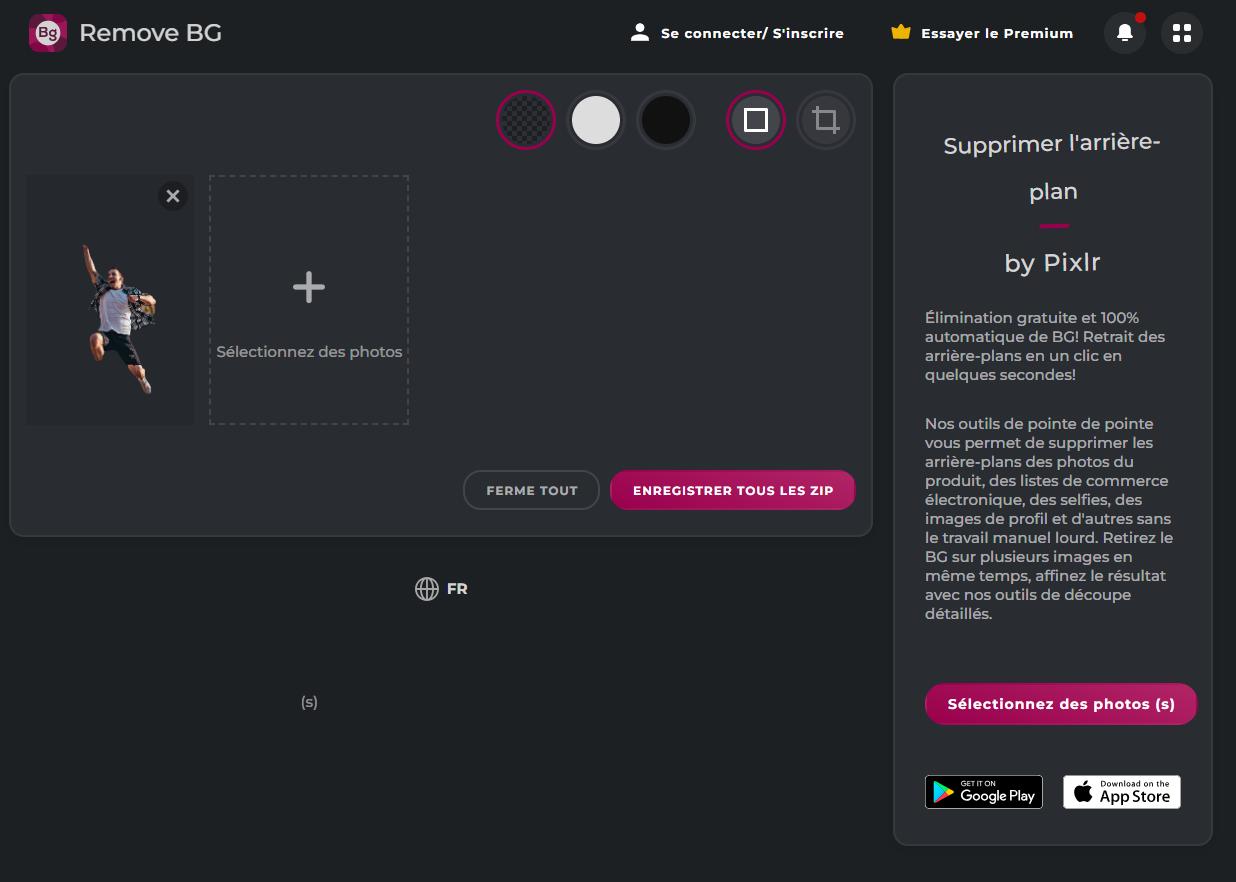Open the crop tool icon
This screenshot has width=1236, height=882.
coord(826,120)
